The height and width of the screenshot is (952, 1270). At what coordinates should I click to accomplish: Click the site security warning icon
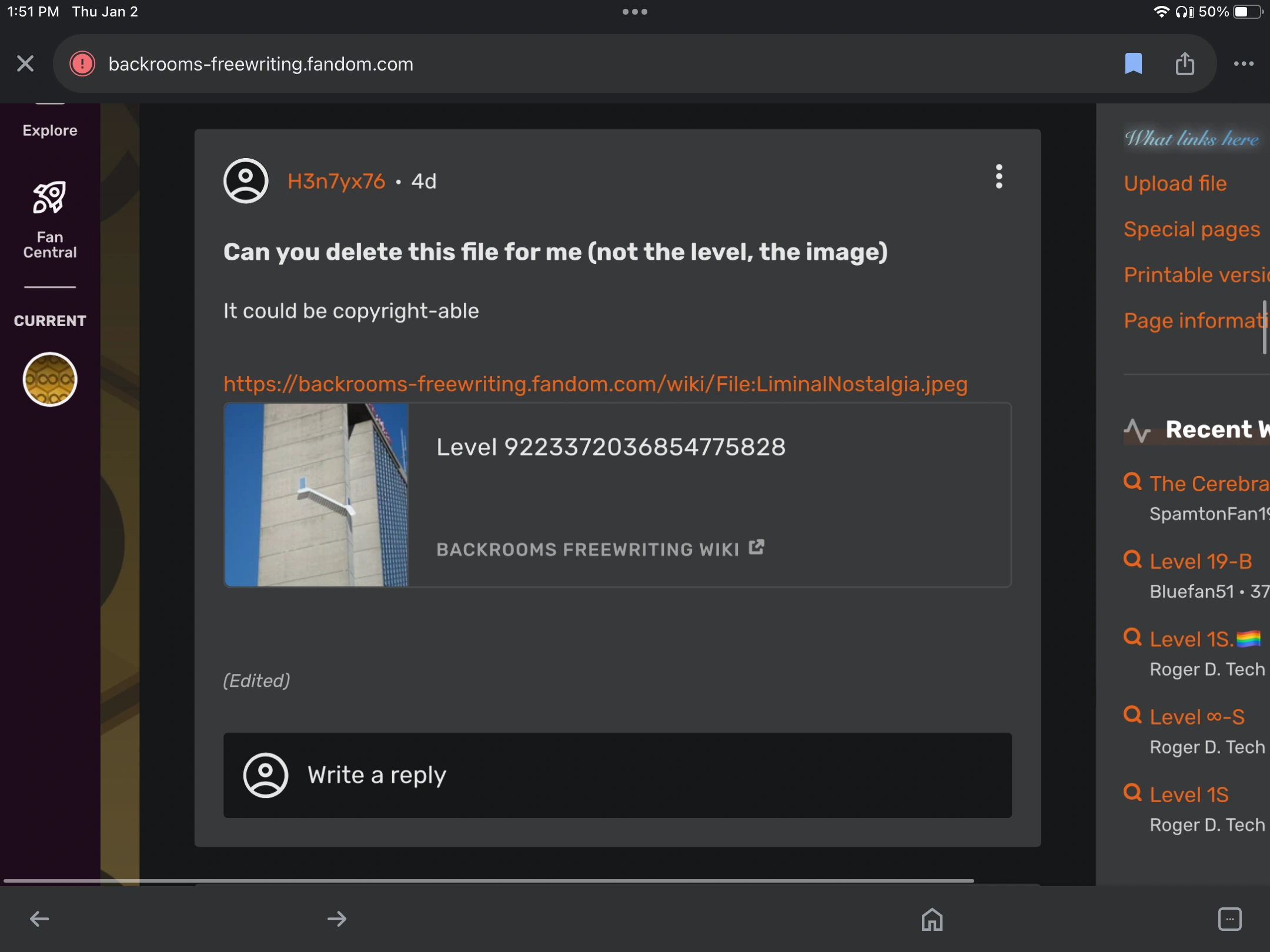[82, 63]
